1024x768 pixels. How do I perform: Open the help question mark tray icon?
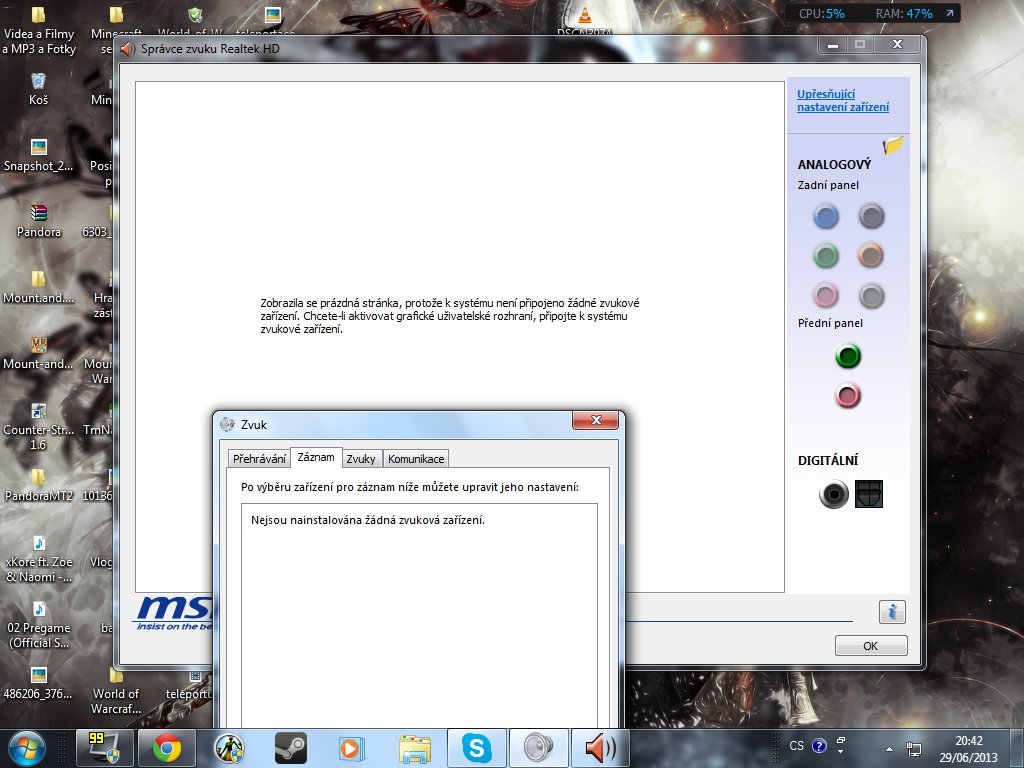pos(819,746)
